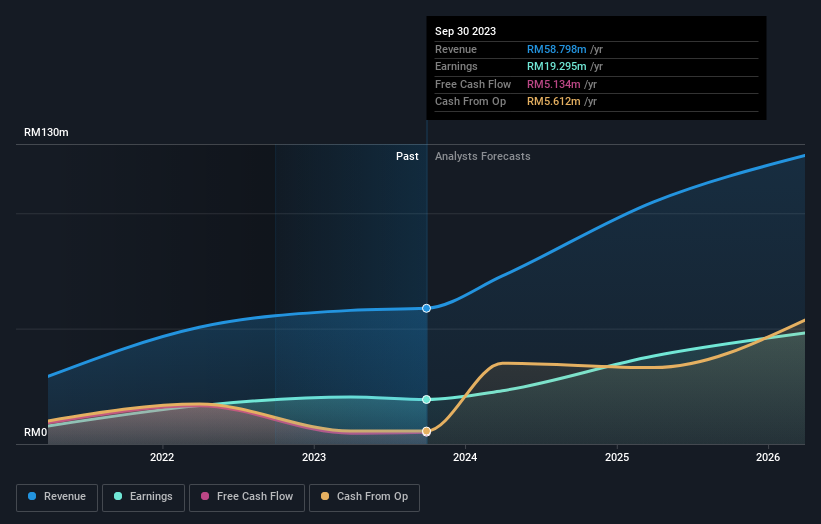Click the RM130m y-axis label
This screenshot has height=524, width=821.
click(46, 132)
